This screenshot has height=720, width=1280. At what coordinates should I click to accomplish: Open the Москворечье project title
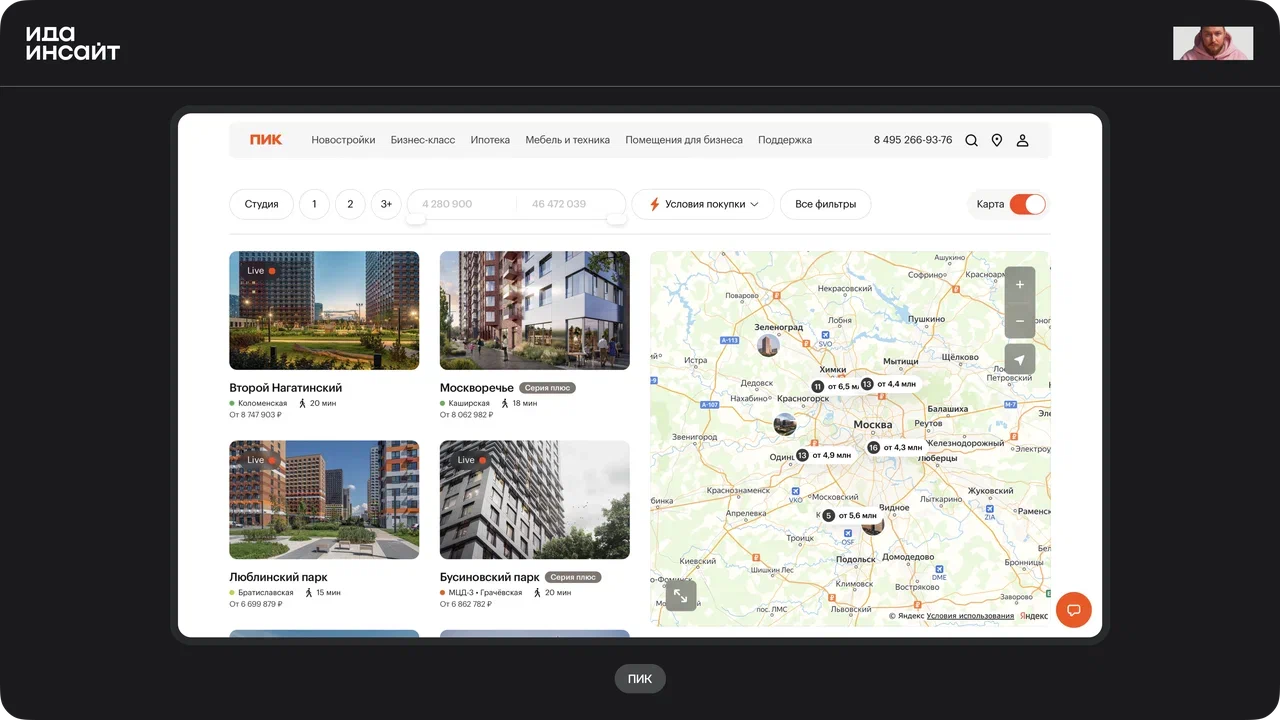coord(477,388)
